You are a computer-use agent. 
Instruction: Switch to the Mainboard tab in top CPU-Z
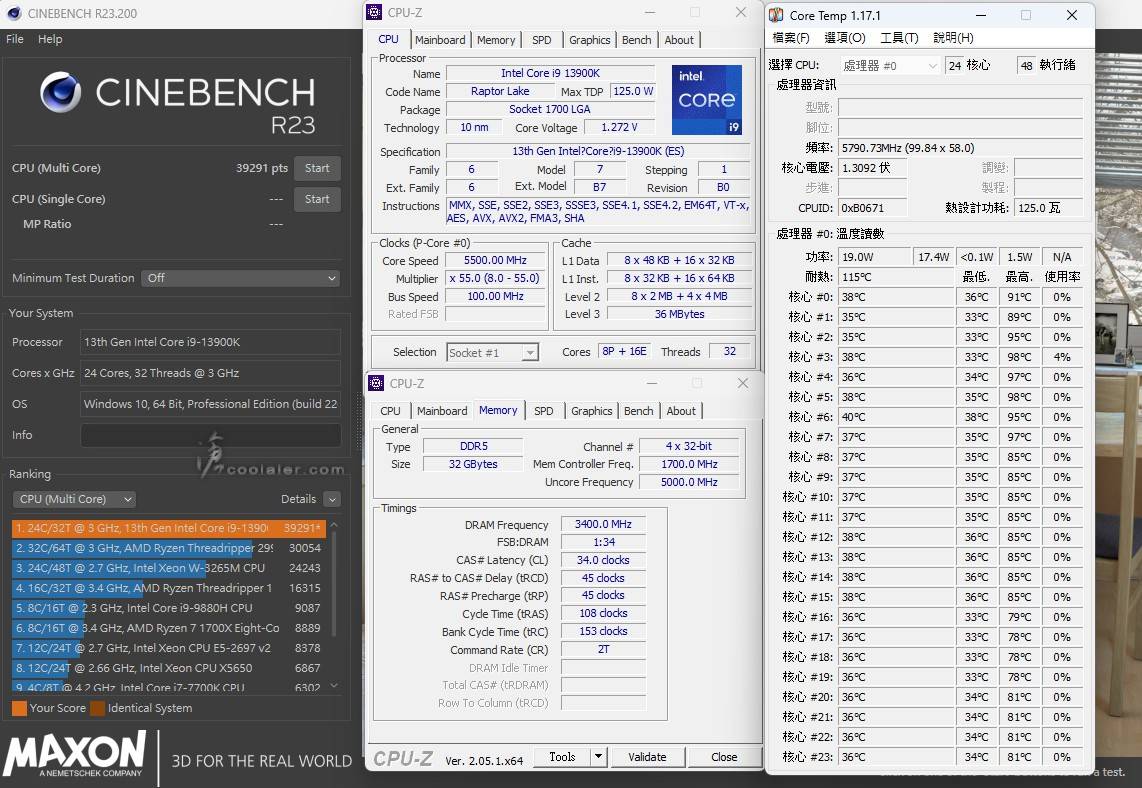tap(440, 40)
